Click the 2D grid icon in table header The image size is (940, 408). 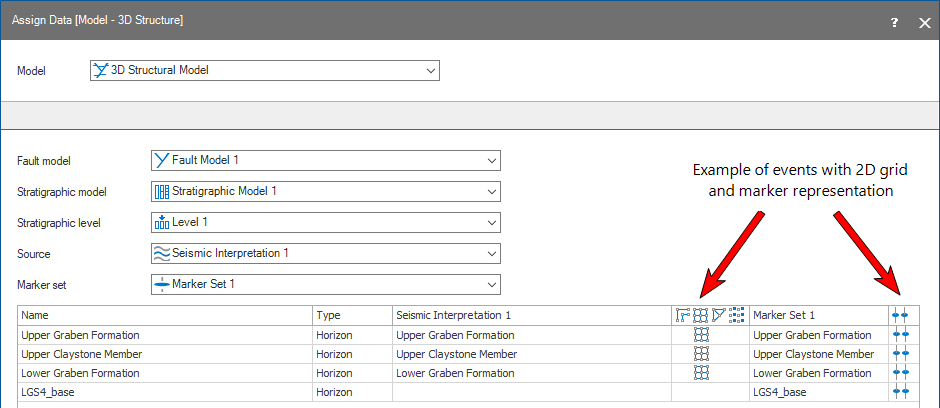701,315
